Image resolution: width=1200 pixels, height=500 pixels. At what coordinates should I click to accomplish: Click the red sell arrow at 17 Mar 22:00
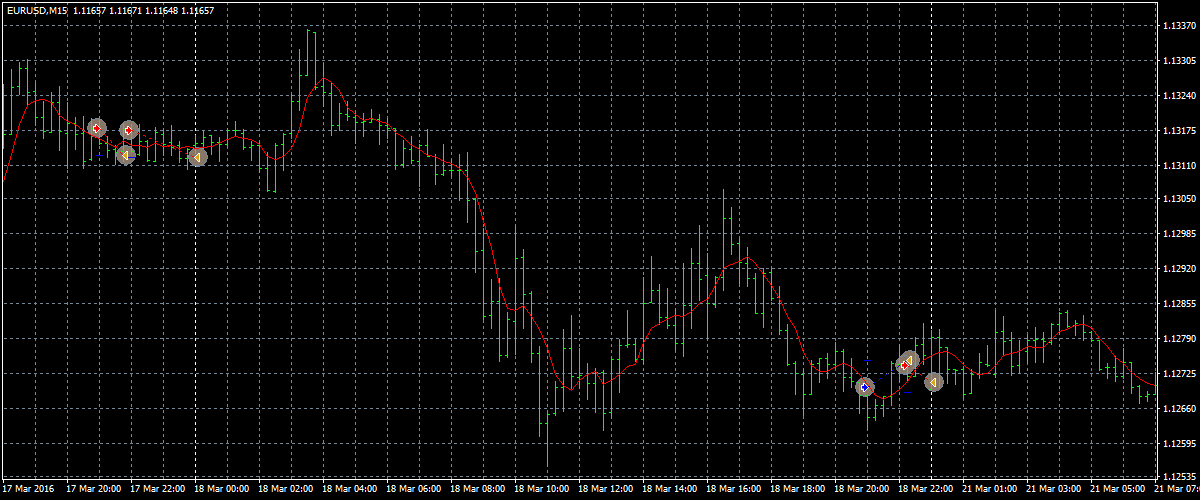coord(129,130)
